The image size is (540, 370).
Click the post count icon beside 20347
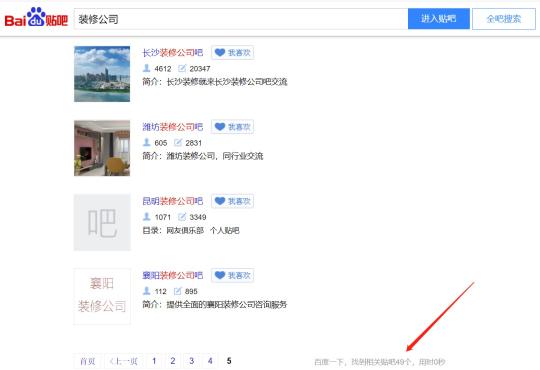(x=182, y=68)
